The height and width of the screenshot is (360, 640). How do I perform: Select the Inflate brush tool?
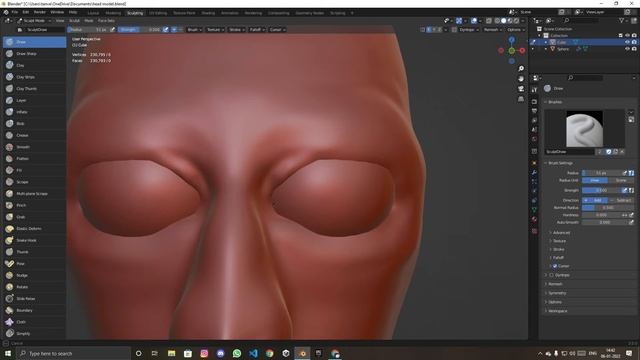tap(34, 112)
